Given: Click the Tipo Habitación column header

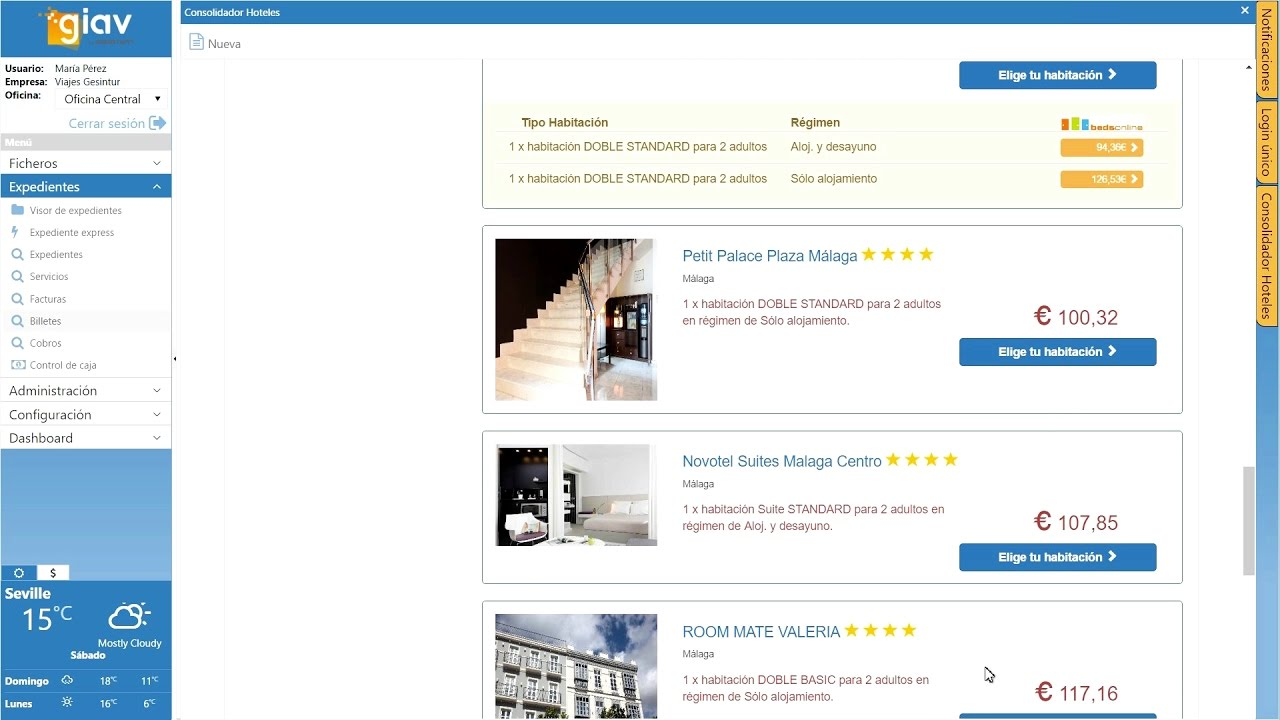Looking at the screenshot, I should click(x=564, y=123).
